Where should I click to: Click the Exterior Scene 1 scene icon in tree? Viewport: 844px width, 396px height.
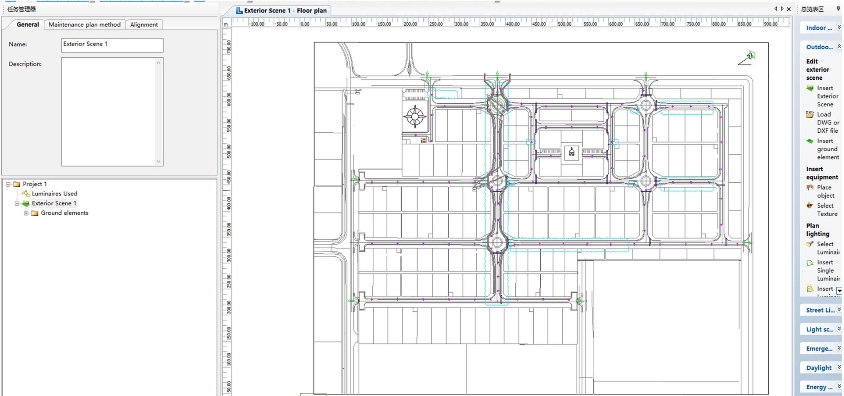pyautogui.click(x=26, y=203)
